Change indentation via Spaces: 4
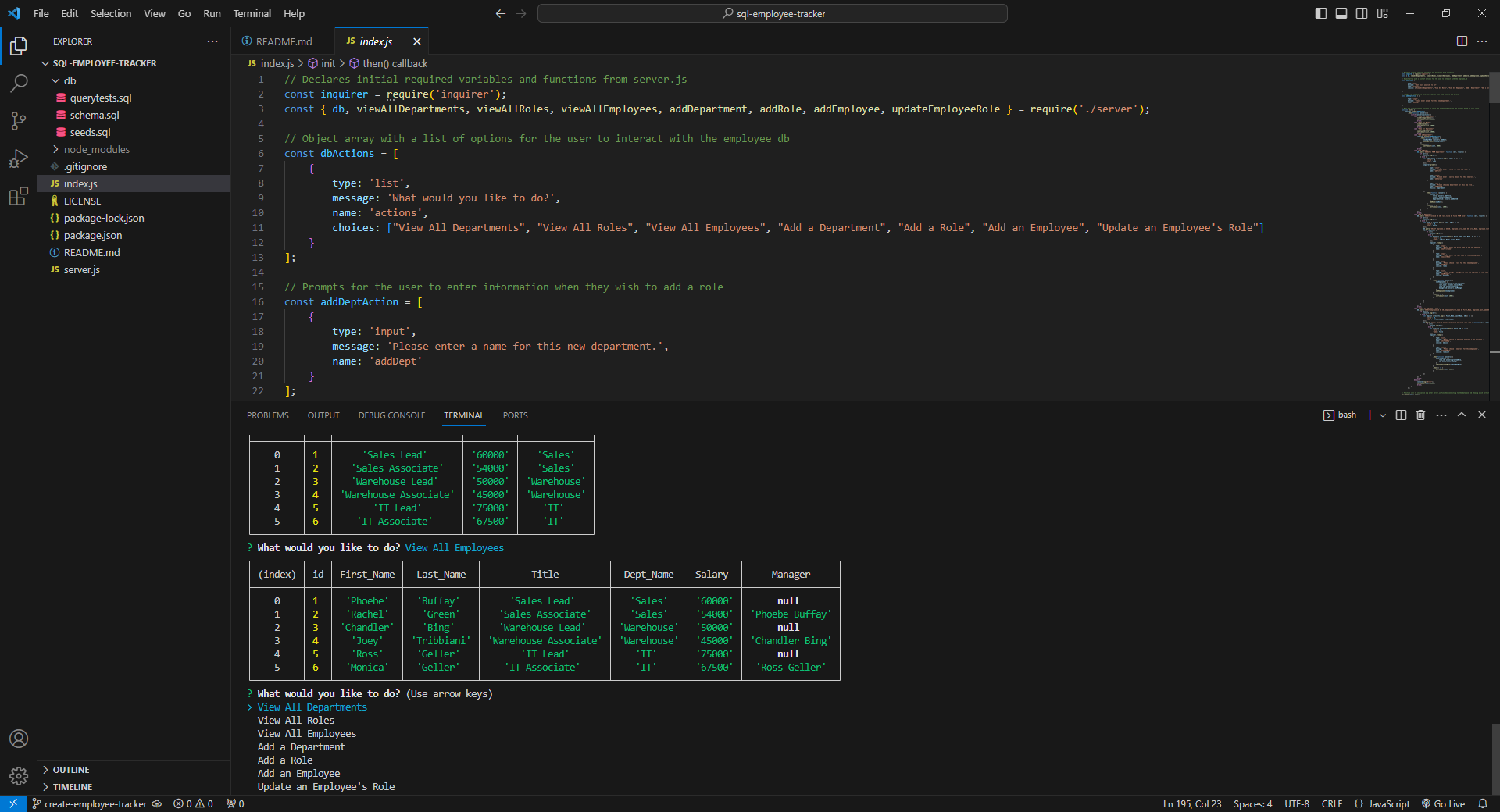Screen dimensions: 1500x812 pyautogui.click(x=1252, y=803)
